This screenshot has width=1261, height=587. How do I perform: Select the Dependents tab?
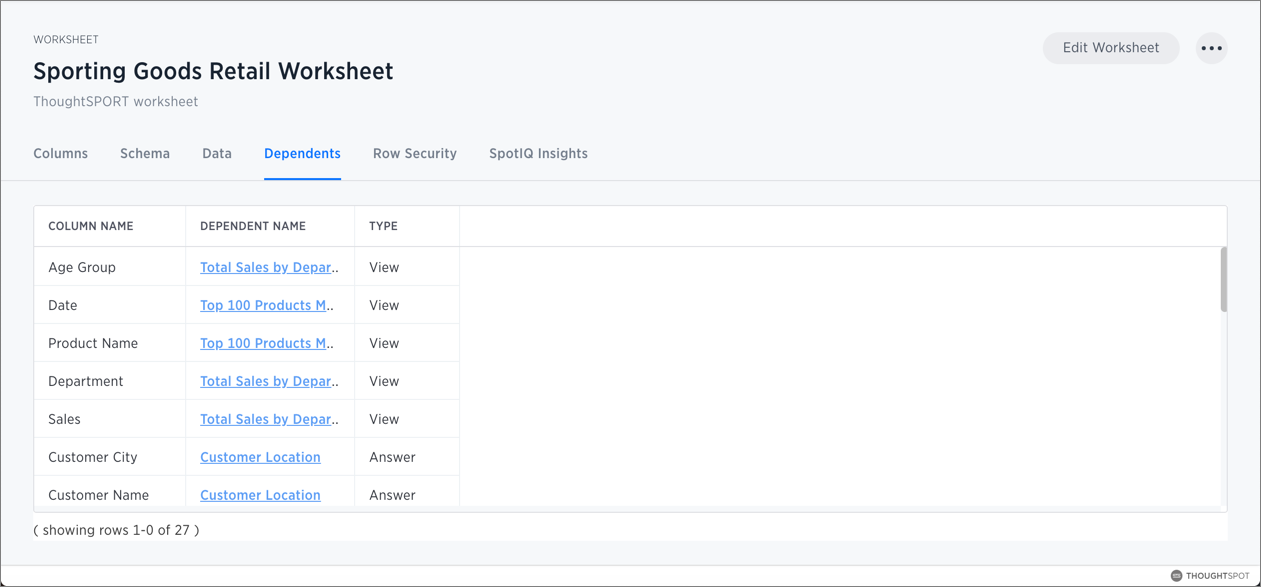coord(302,154)
